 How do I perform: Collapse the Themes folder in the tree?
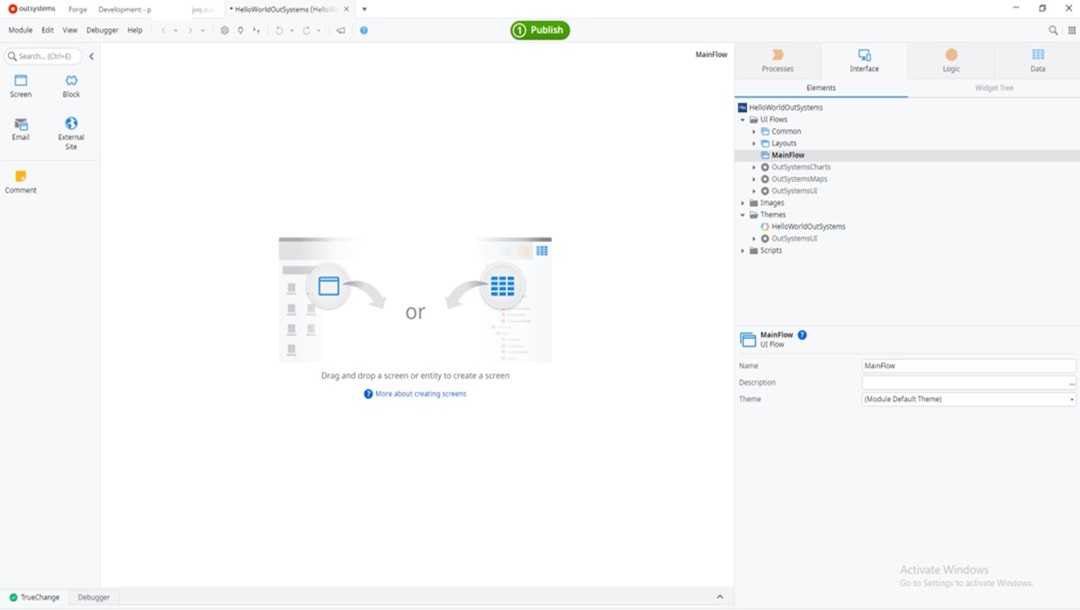[x=742, y=215]
